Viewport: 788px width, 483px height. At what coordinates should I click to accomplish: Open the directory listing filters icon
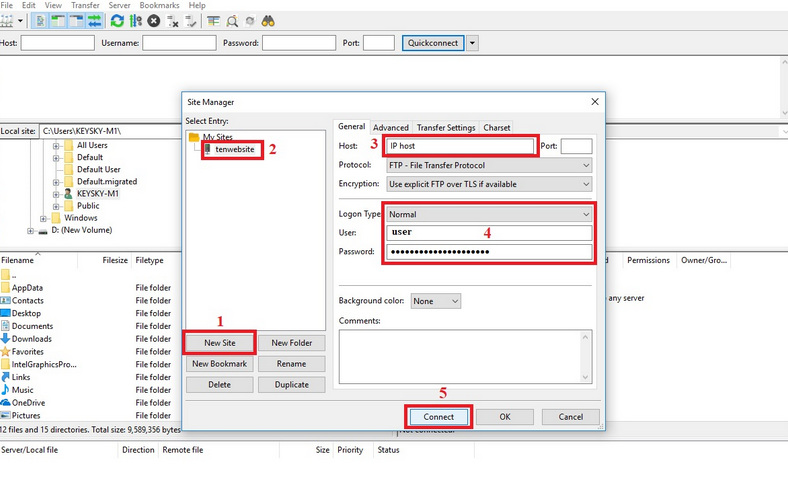pos(213,20)
